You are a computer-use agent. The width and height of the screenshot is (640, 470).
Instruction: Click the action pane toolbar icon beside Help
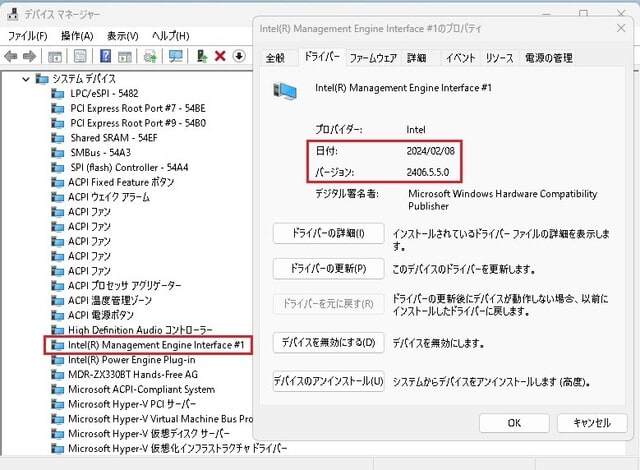tap(124, 56)
